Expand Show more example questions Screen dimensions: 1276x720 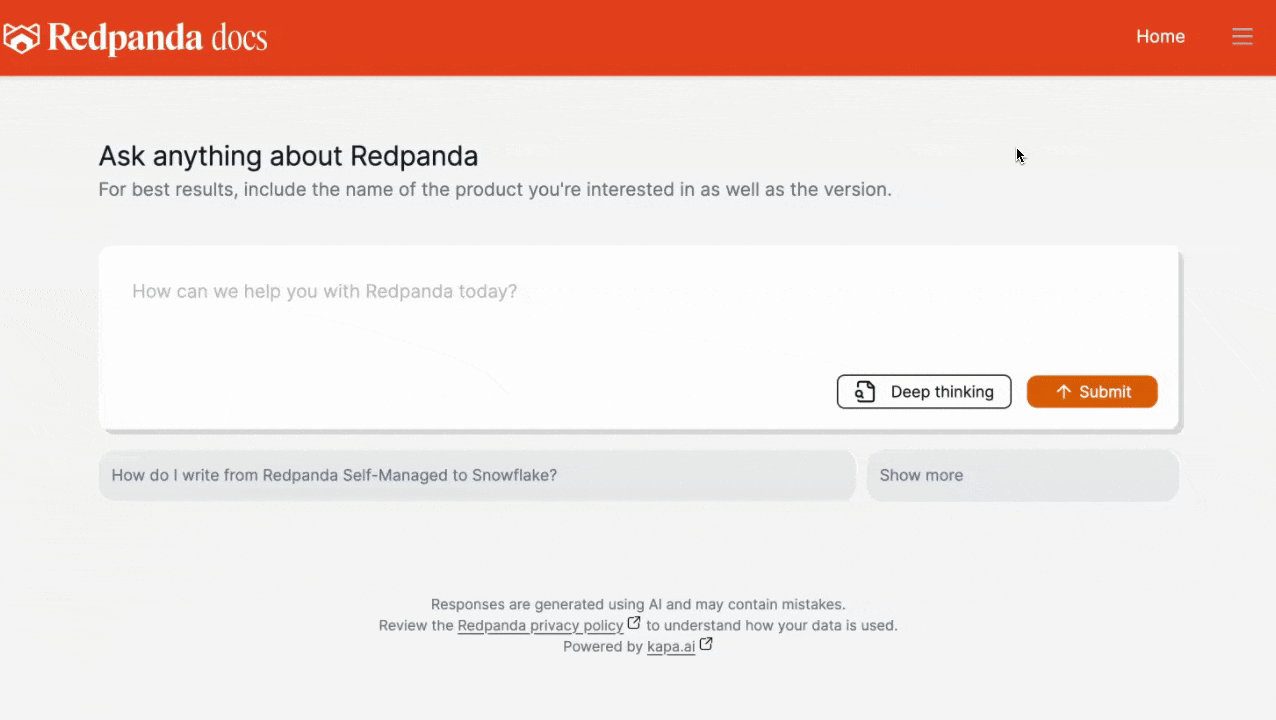[x=1023, y=475]
